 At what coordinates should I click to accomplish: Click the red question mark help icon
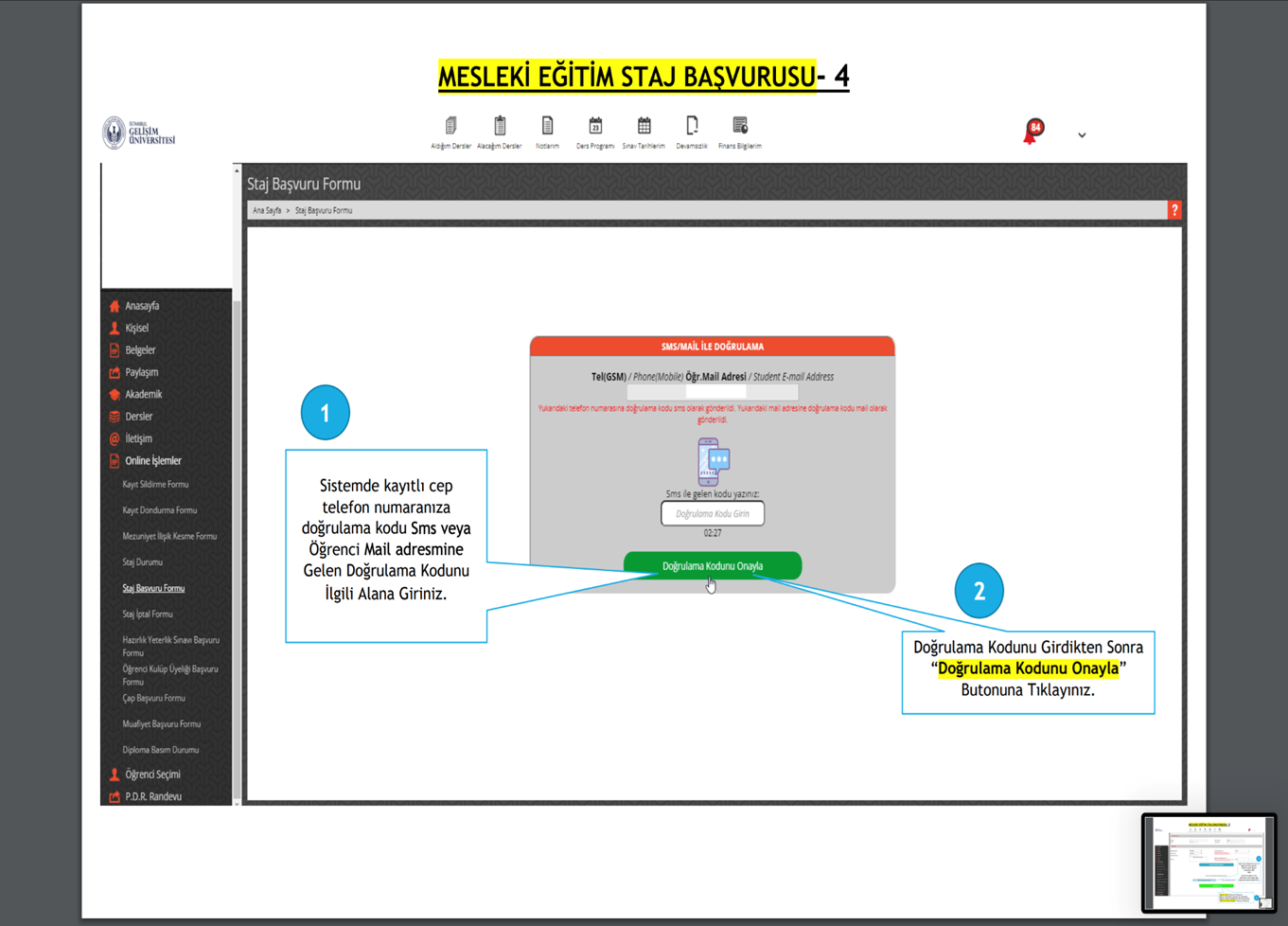[x=1174, y=210]
